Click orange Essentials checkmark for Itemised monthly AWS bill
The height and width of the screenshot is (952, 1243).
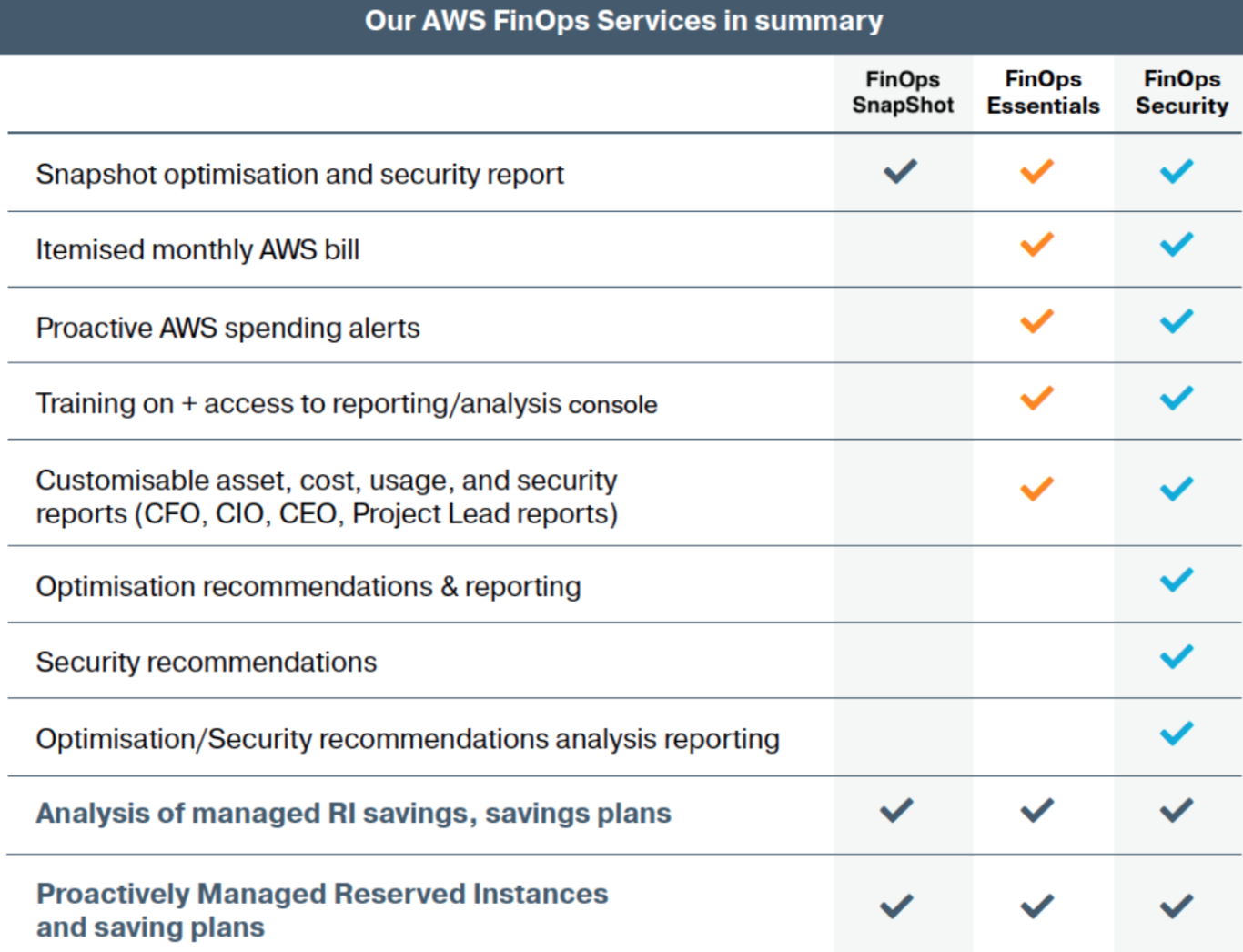(x=1036, y=244)
